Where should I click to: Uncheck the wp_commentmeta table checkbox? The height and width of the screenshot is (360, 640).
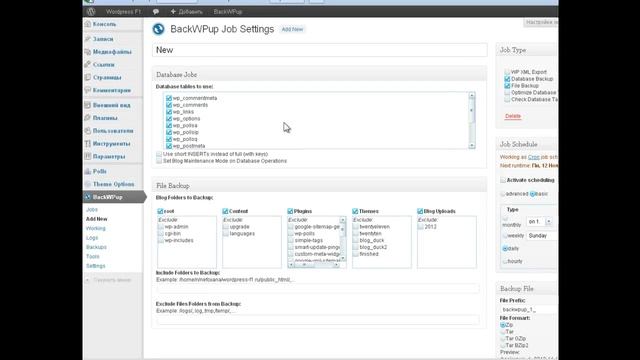pyautogui.click(x=169, y=98)
